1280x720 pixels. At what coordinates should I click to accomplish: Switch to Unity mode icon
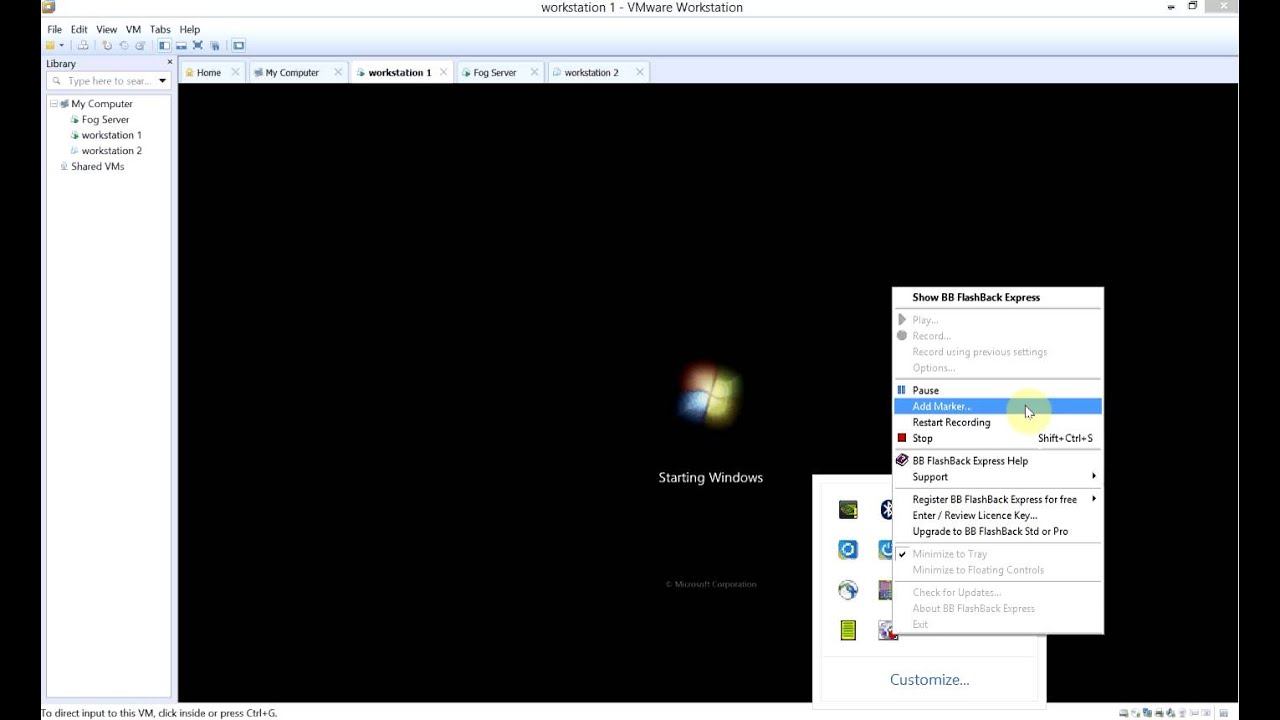214,45
